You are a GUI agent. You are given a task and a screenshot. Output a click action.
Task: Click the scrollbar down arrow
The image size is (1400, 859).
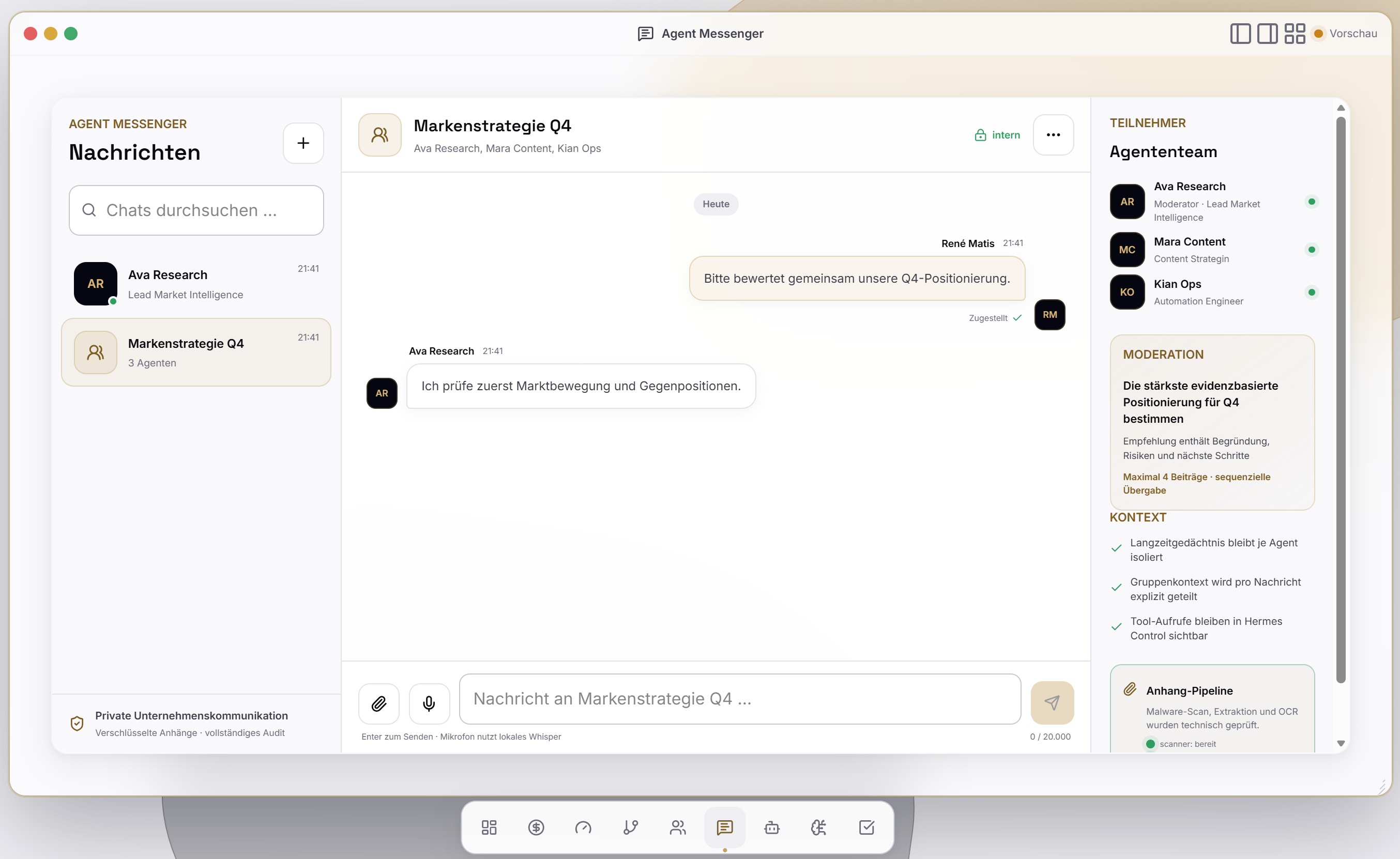tap(1341, 743)
